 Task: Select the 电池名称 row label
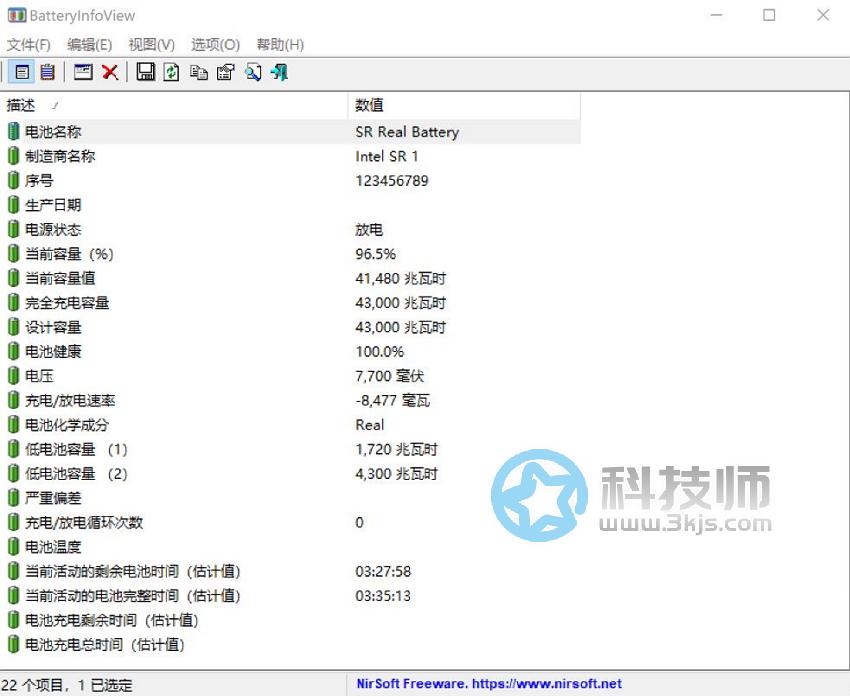point(53,132)
